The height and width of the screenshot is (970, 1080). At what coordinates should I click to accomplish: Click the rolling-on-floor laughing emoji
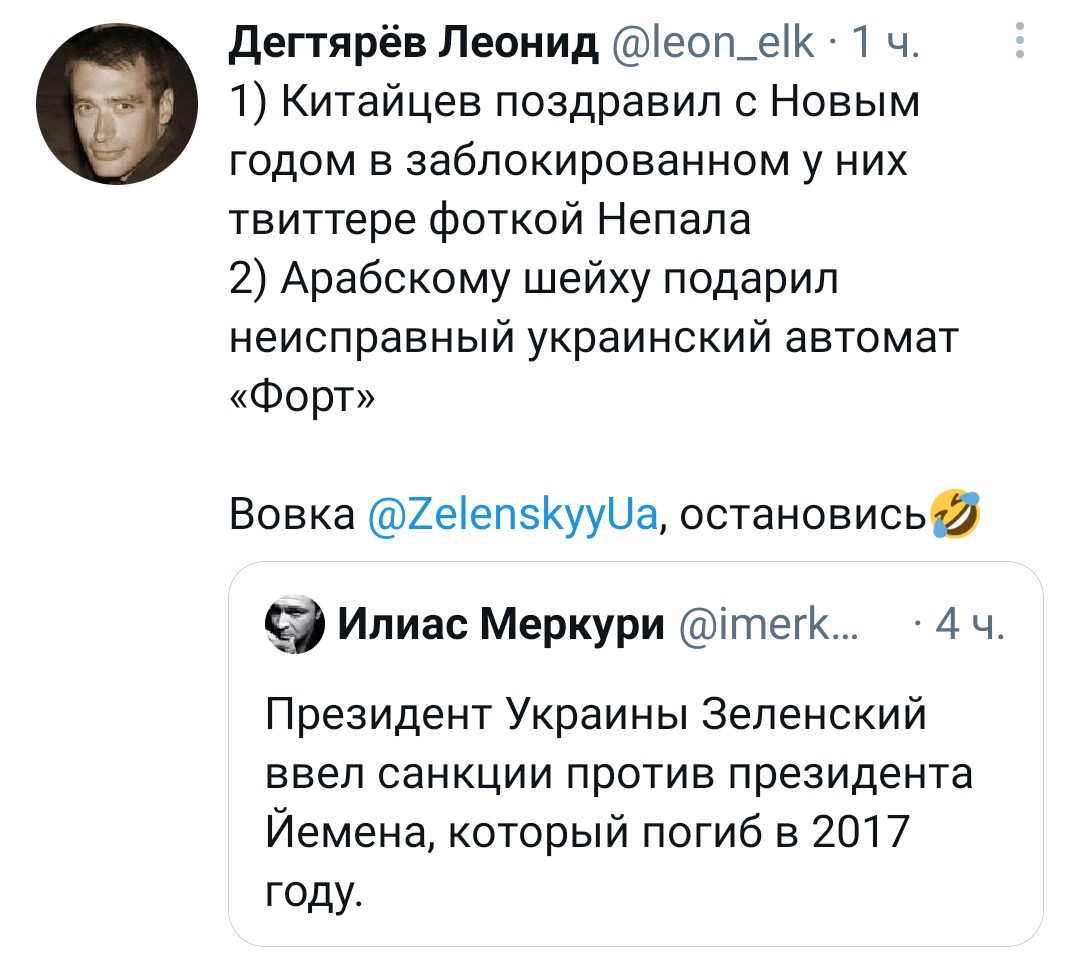[x=955, y=514]
